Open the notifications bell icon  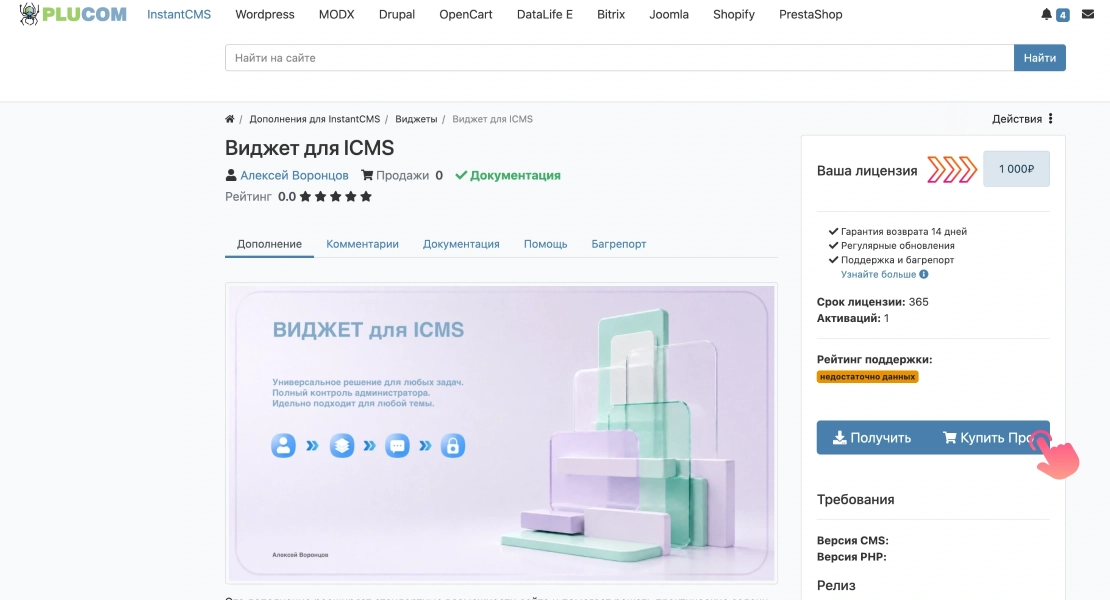pos(1046,14)
